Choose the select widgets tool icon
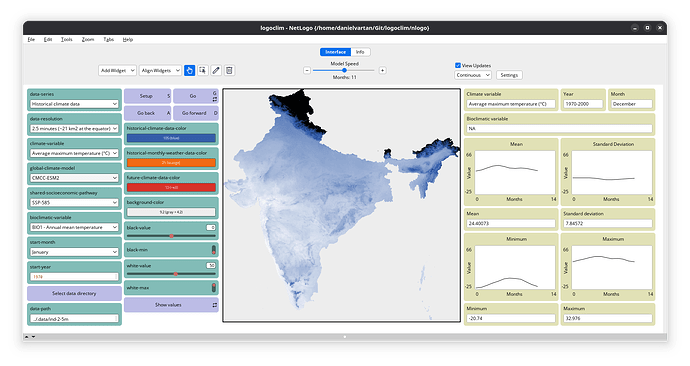The image size is (690, 366). coord(202,70)
